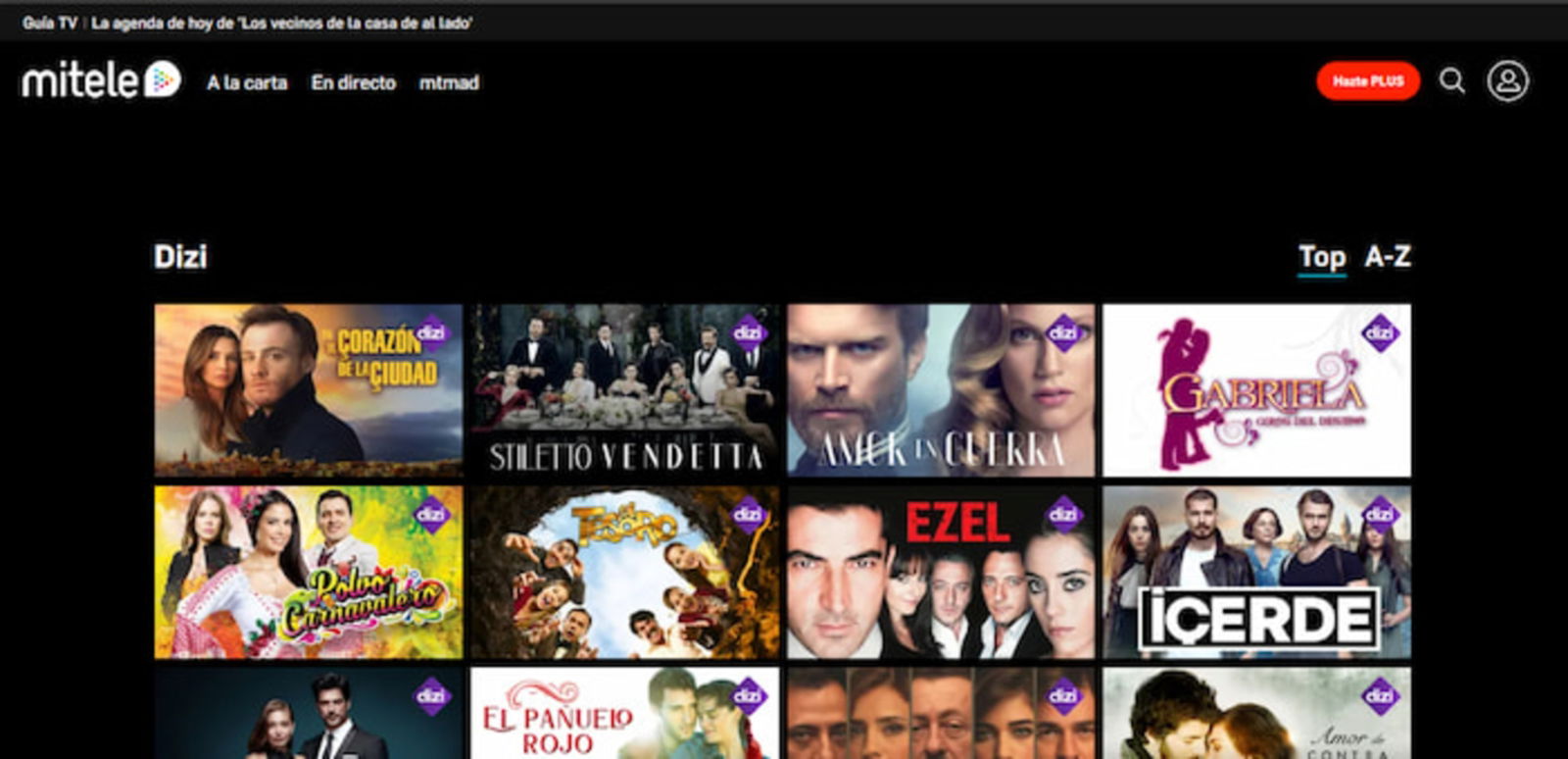Click the Dizi section heading
Viewport: 1568px width, 759px height.
180,257
